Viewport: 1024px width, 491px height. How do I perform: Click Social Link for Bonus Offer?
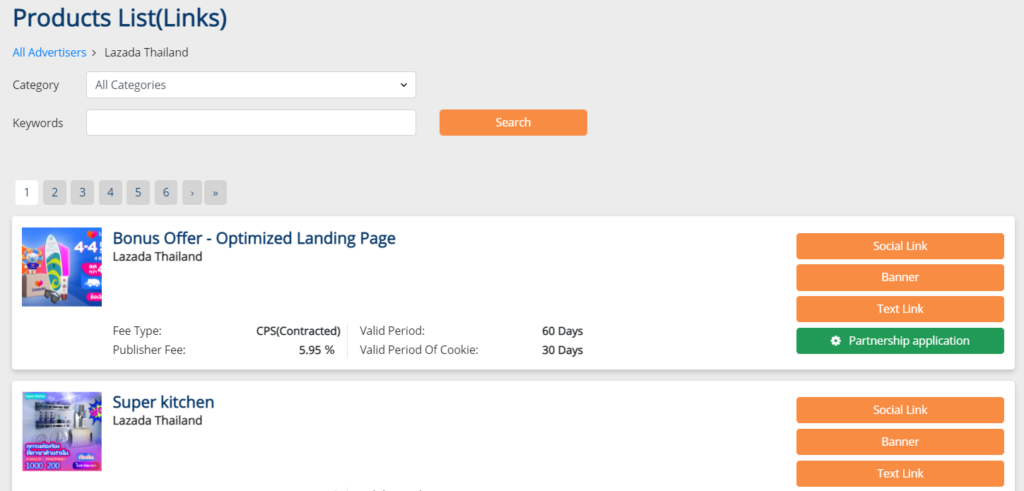[900, 246]
